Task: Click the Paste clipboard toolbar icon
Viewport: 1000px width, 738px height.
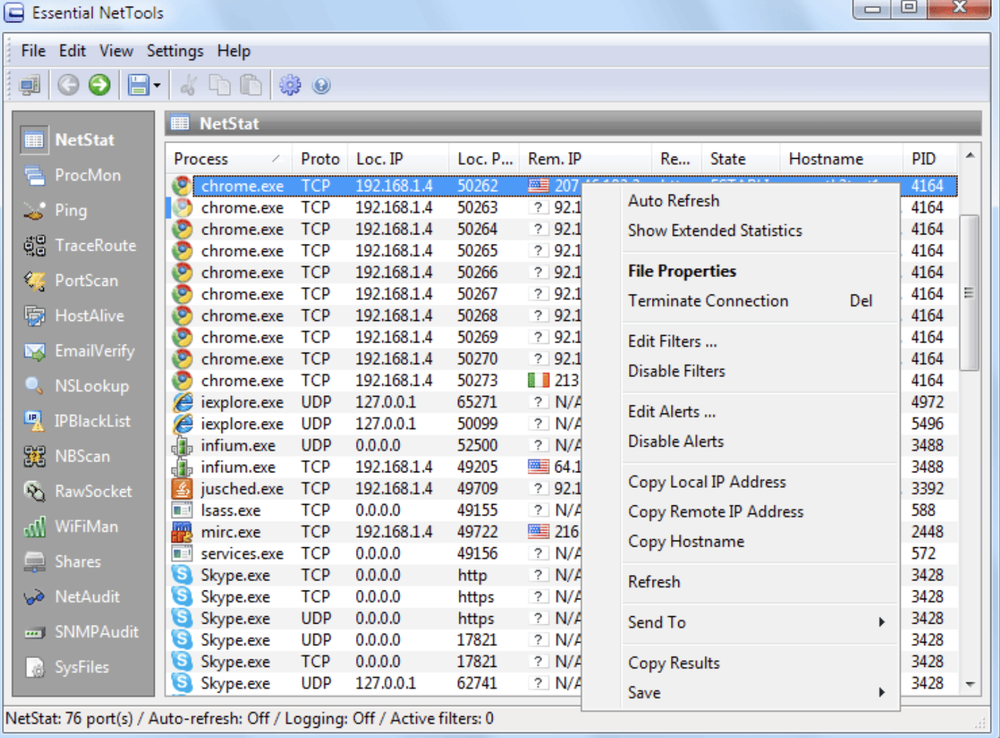Action: point(251,85)
